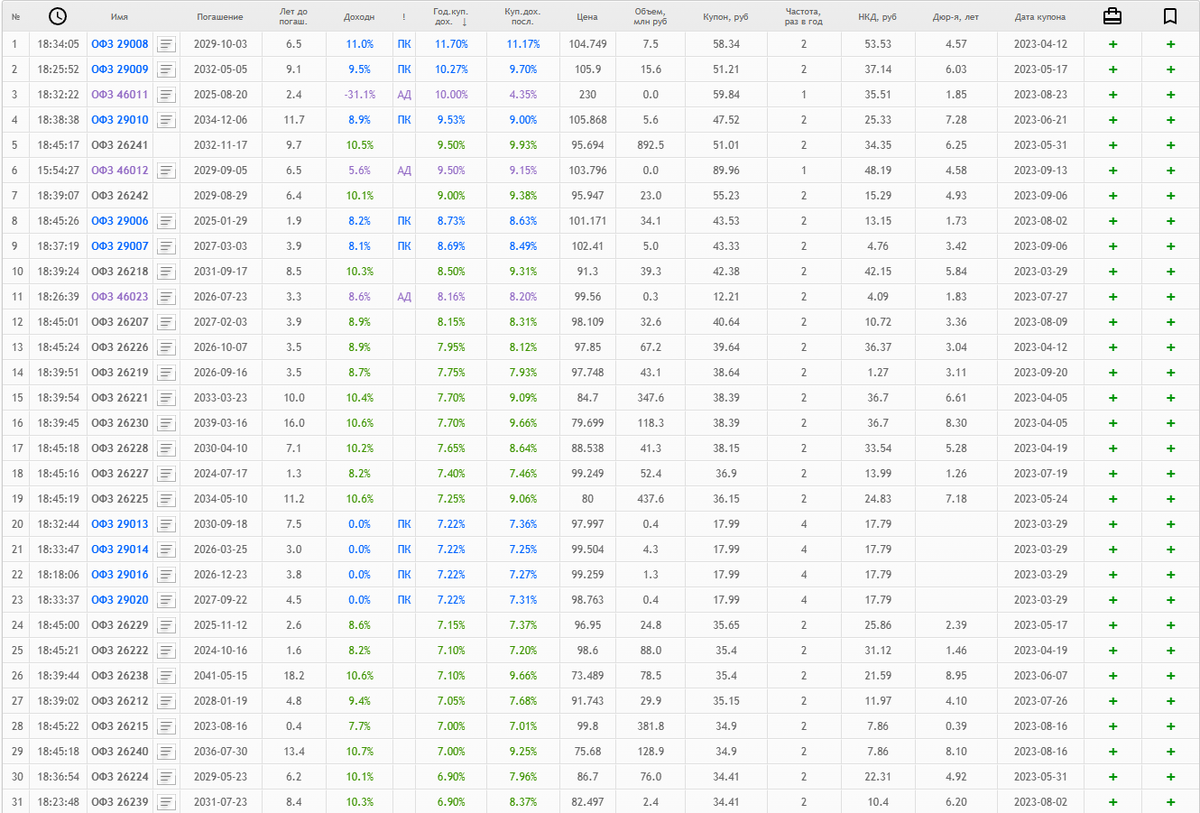Add ОФЗ 26225 to bookmarks with plus
Viewport: 1200px width, 813px height.
[x=1170, y=499]
